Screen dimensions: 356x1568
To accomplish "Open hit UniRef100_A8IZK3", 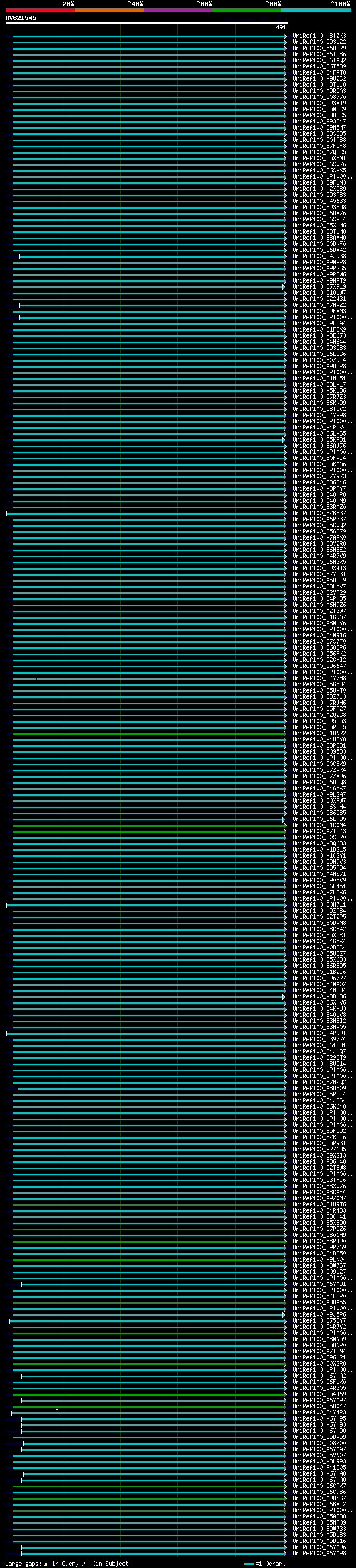I will (x=319, y=36).
